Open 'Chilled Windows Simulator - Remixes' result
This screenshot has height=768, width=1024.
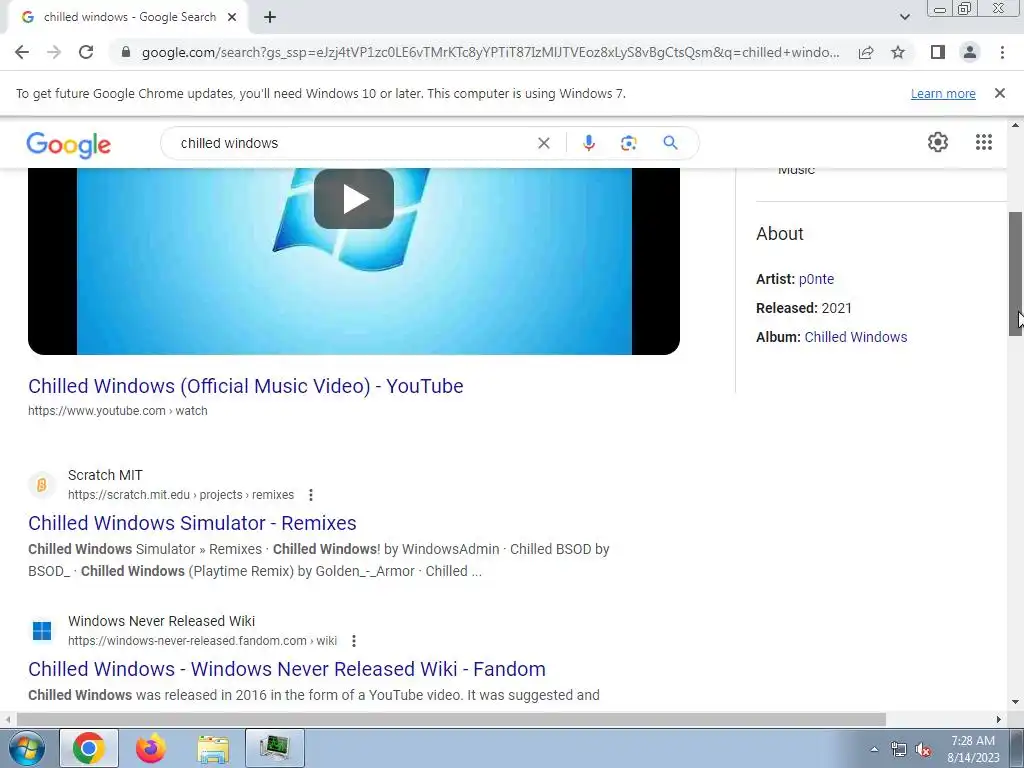click(192, 523)
